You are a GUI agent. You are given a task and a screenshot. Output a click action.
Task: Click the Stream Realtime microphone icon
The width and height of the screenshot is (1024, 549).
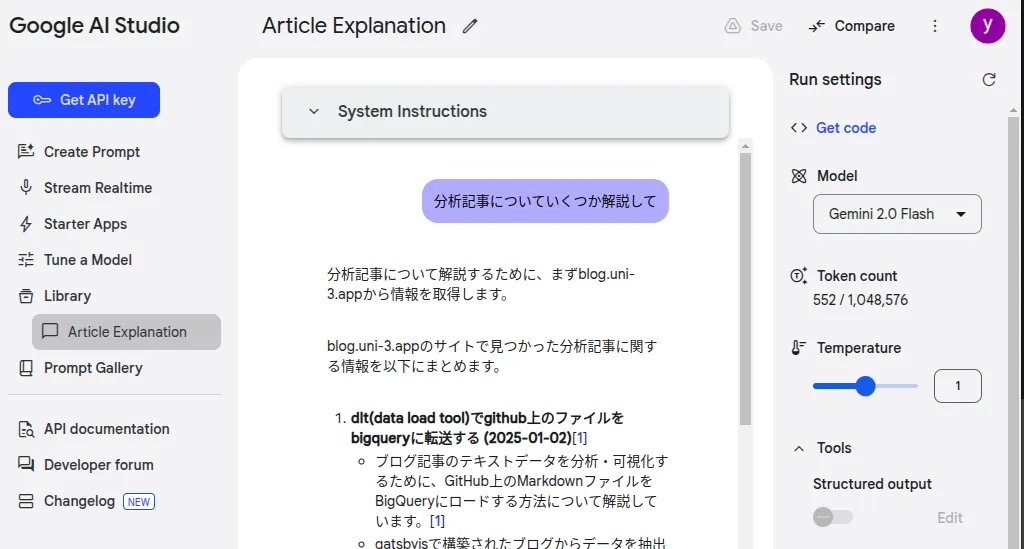[25, 187]
